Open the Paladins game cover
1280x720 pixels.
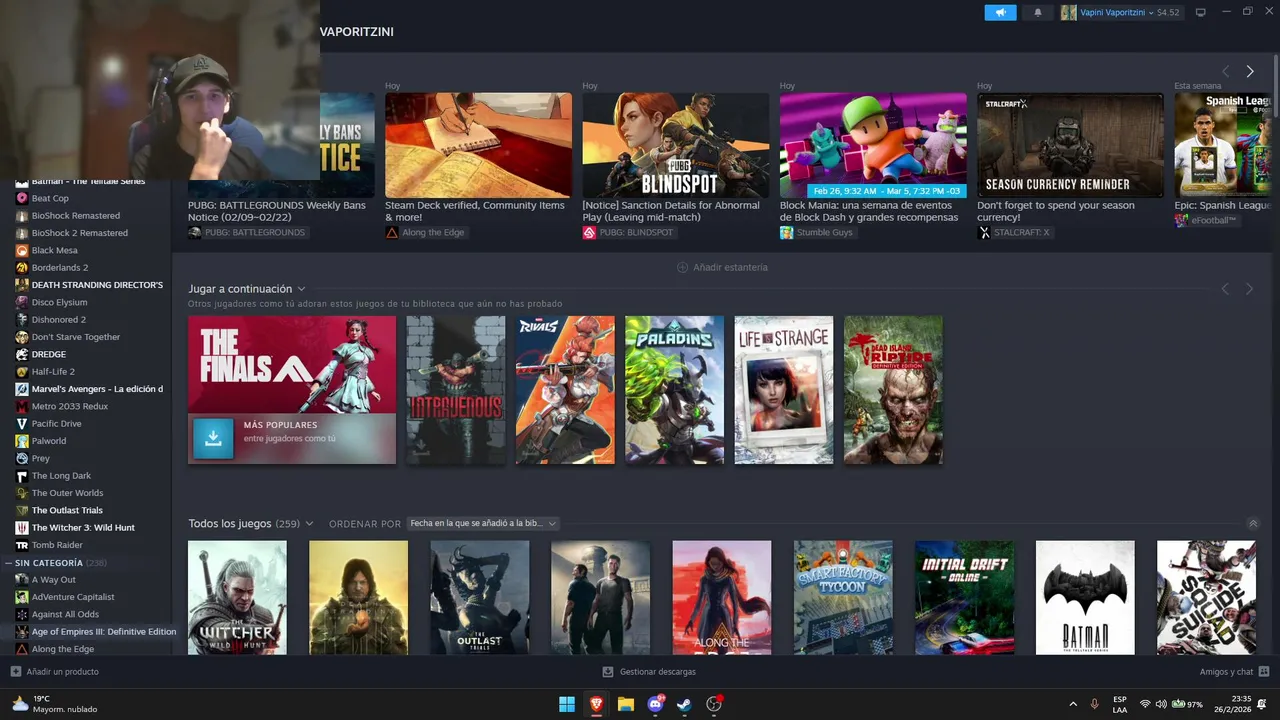(x=674, y=390)
